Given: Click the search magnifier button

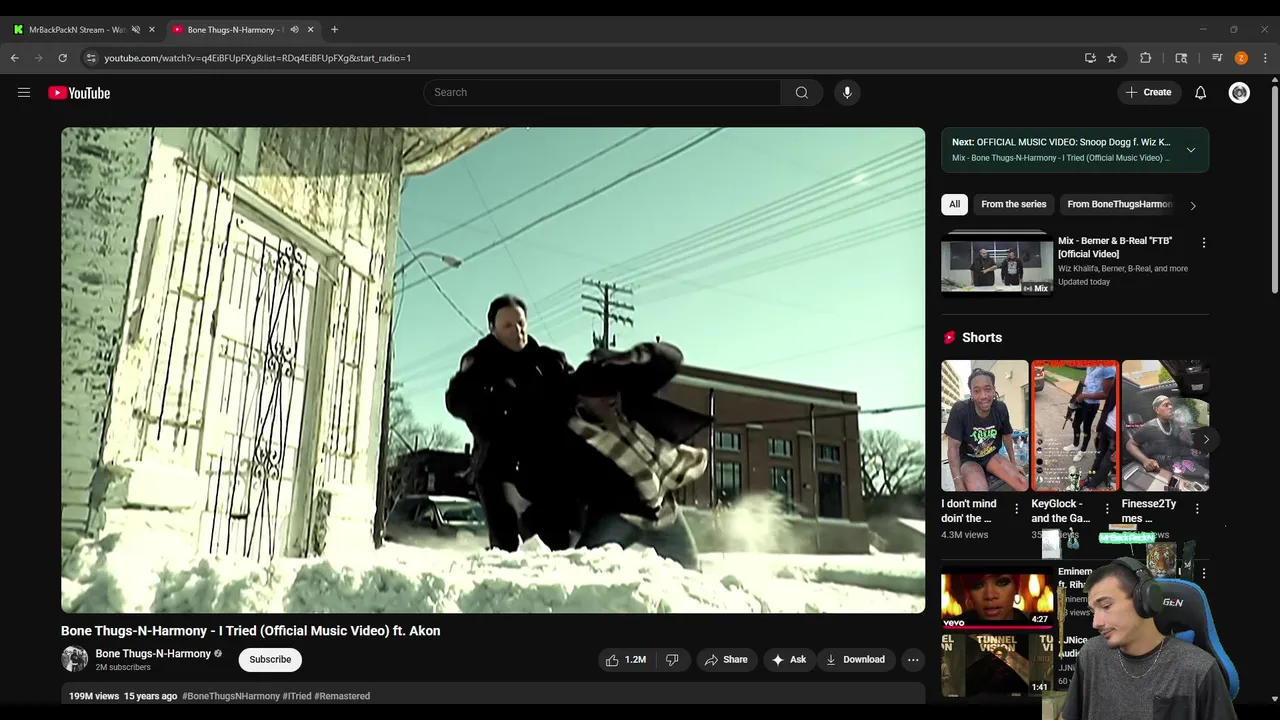Looking at the screenshot, I should (802, 92).
